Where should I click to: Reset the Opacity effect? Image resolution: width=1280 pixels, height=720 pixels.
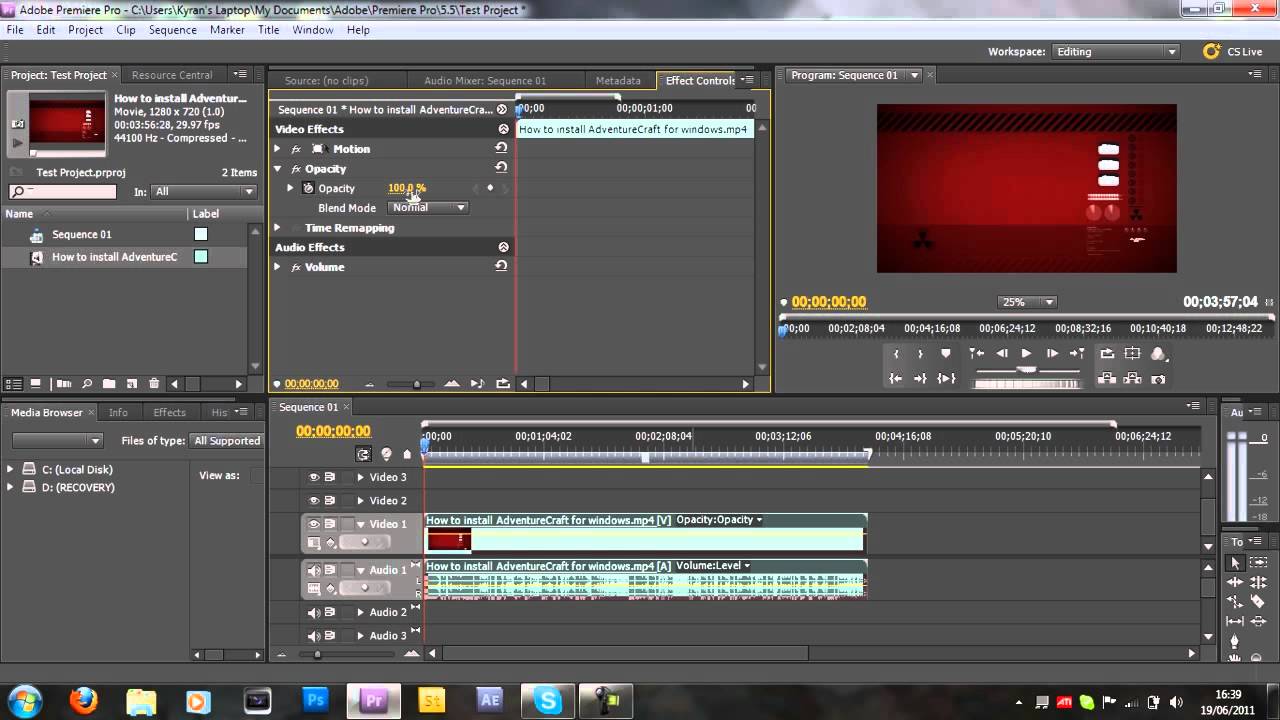[x=501, y=168]
